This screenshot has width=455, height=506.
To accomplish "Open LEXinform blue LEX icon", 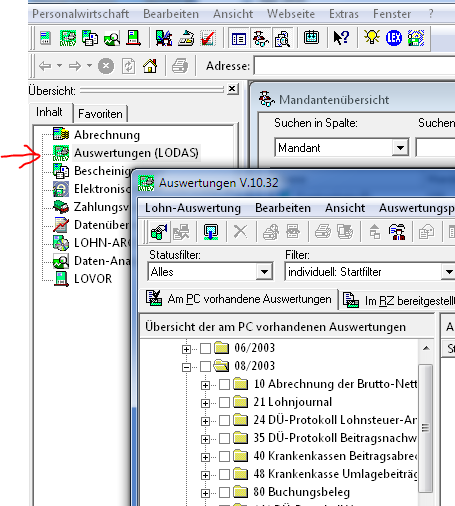I will click(x=394, y=38).
